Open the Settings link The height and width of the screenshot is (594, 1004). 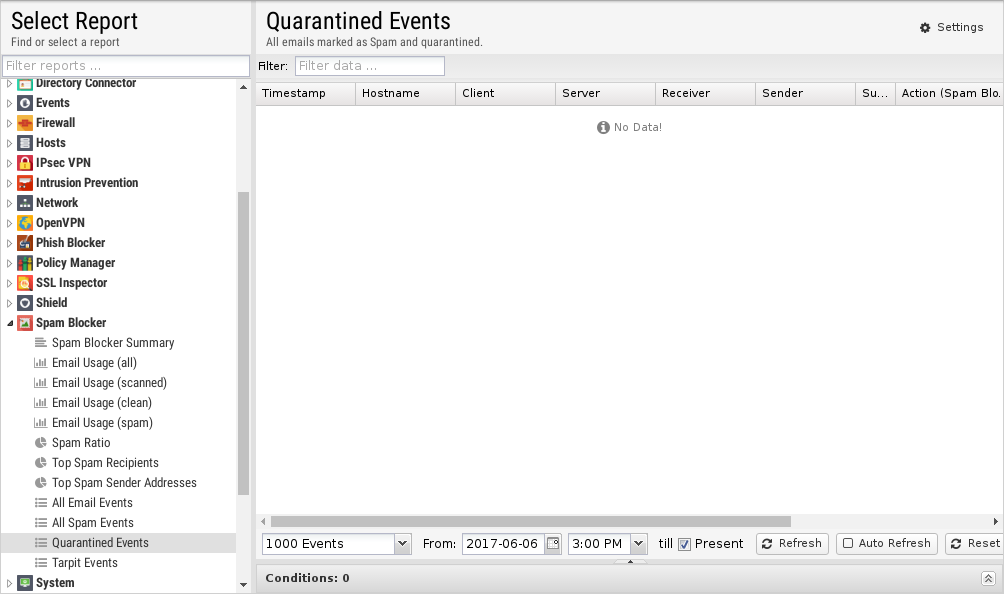[x=951, y=27]
